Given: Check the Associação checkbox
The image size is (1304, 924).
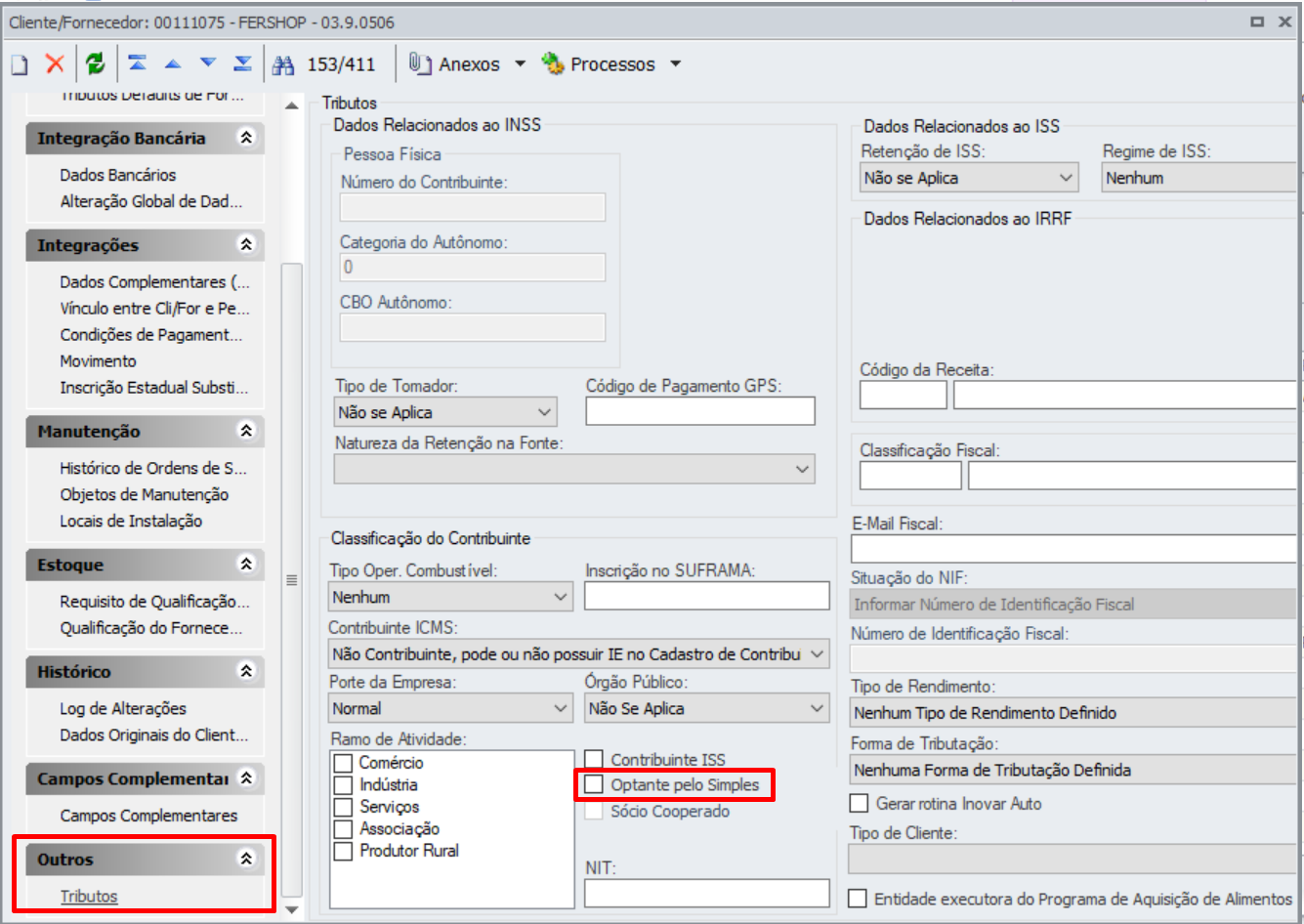Looking at the screenshot, I should [343, 828].
